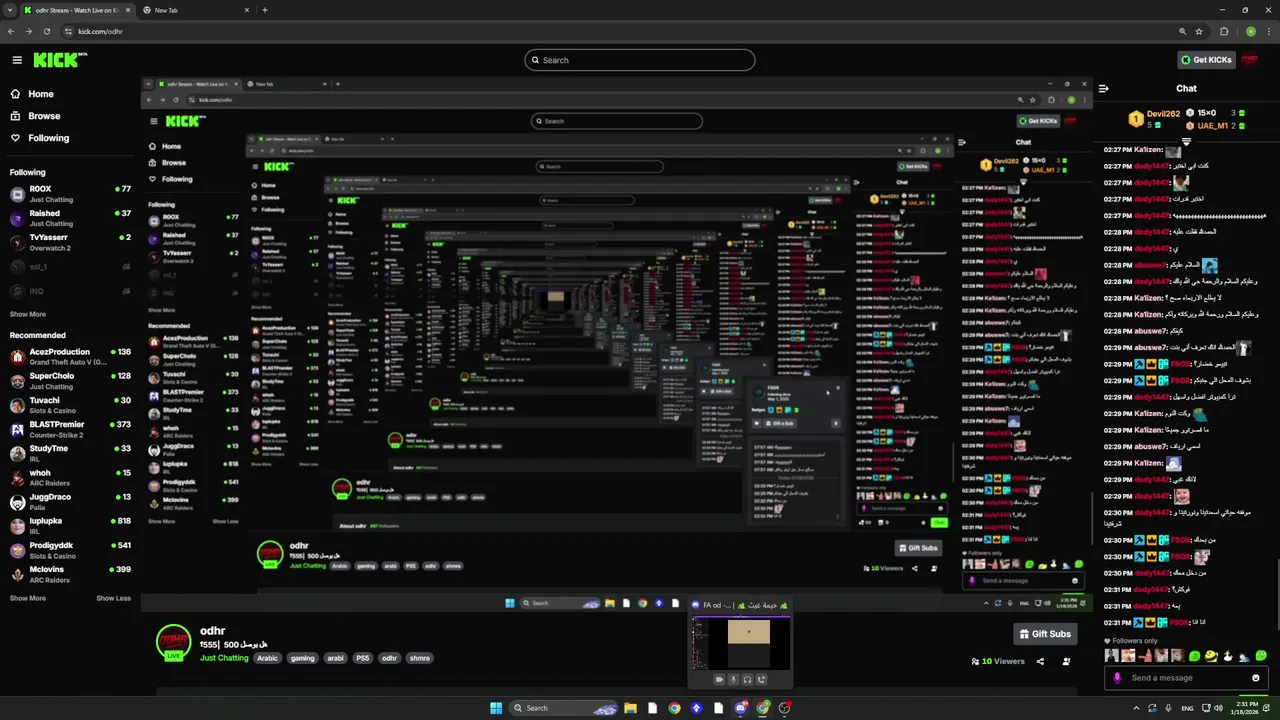
Task: Expand Show More under Recommended
Action: [28, 598]
